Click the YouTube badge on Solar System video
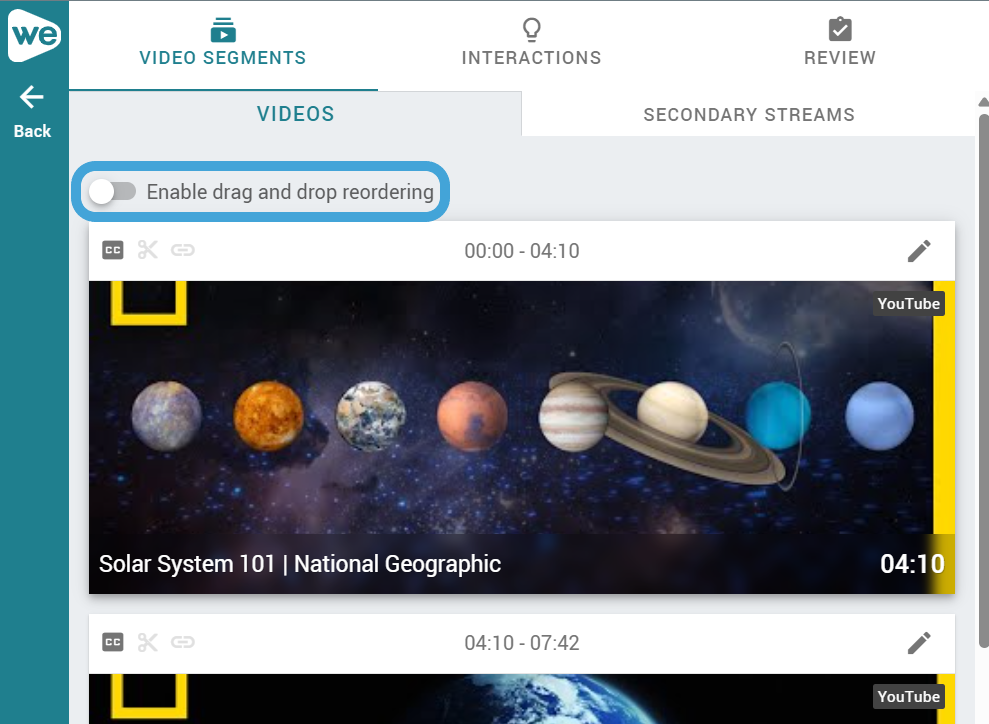989x724 pixels. point(908,303)
